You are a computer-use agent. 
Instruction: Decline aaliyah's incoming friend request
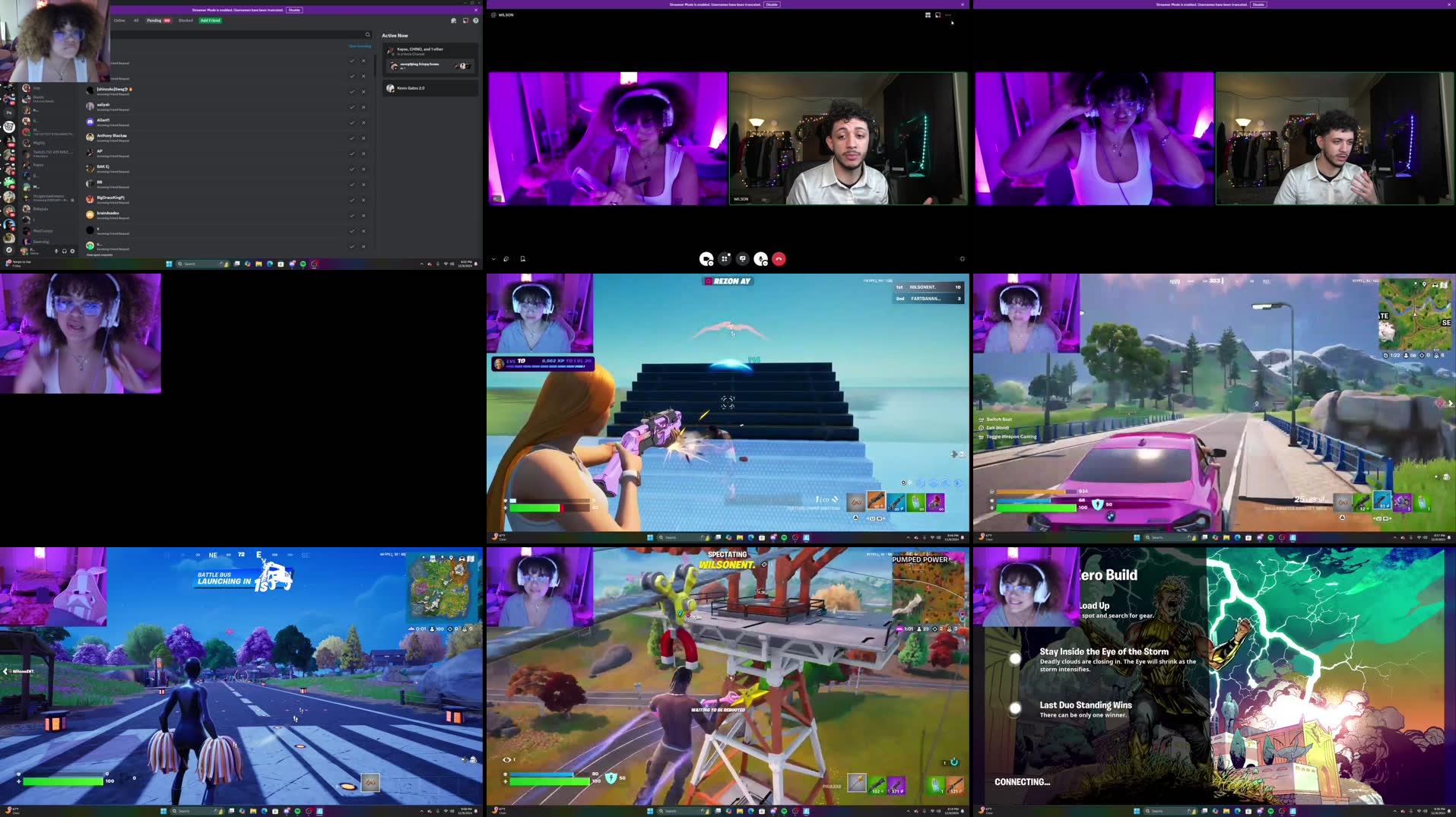[363, 107]
